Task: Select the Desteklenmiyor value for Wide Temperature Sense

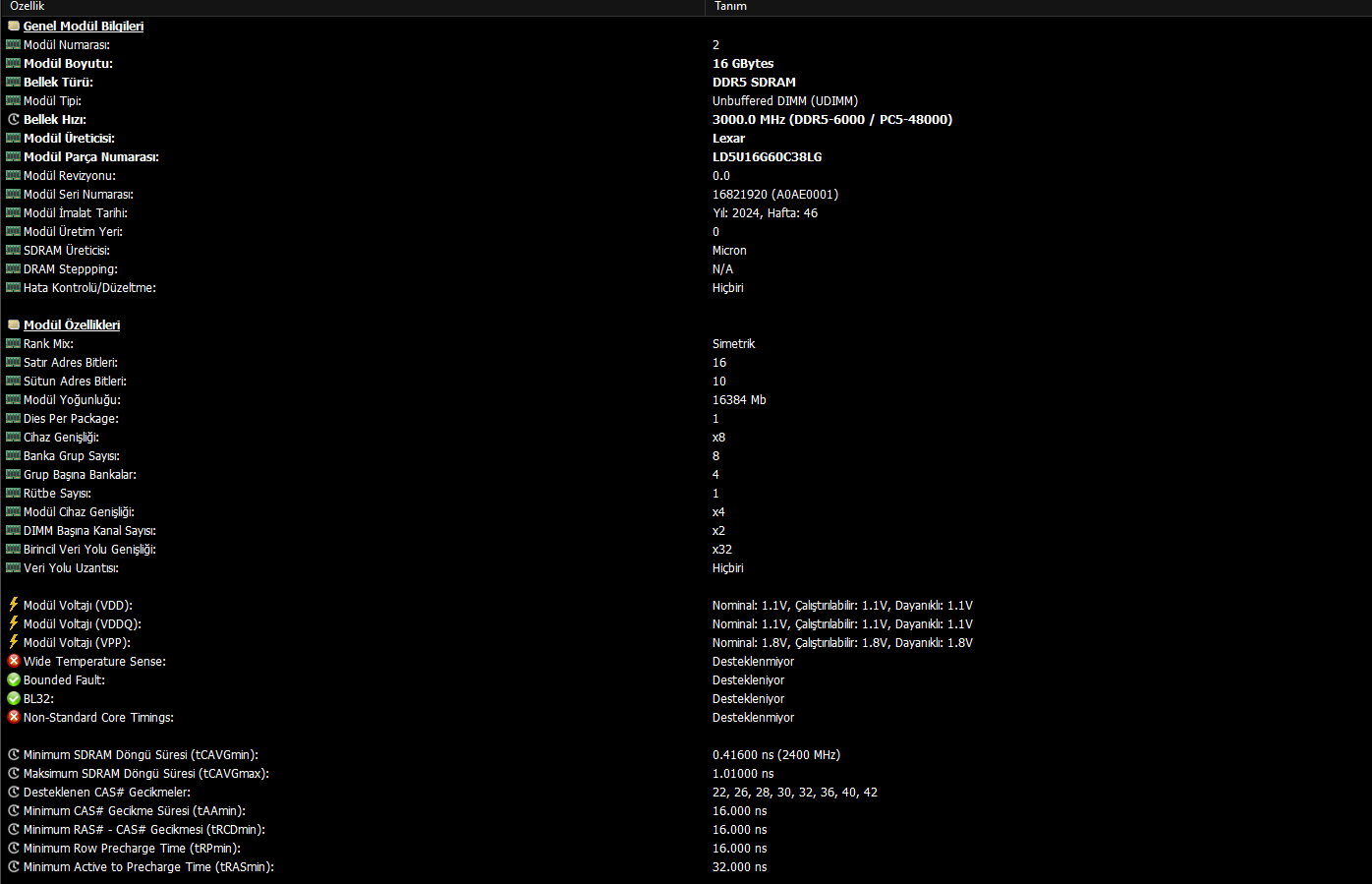Action: tap(754, 662)
